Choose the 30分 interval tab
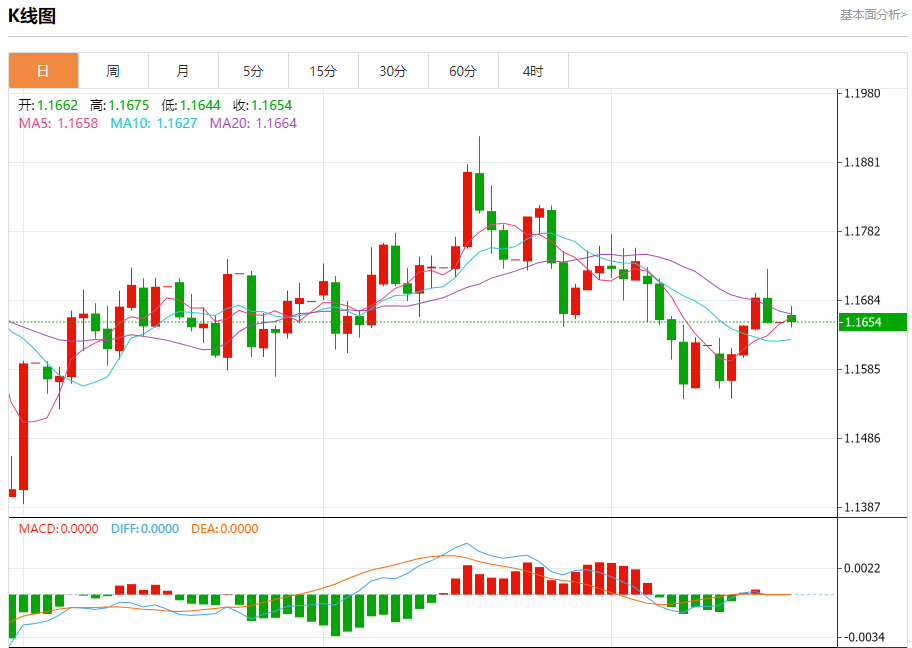912x648 pixels. click(x=393, y=71)
